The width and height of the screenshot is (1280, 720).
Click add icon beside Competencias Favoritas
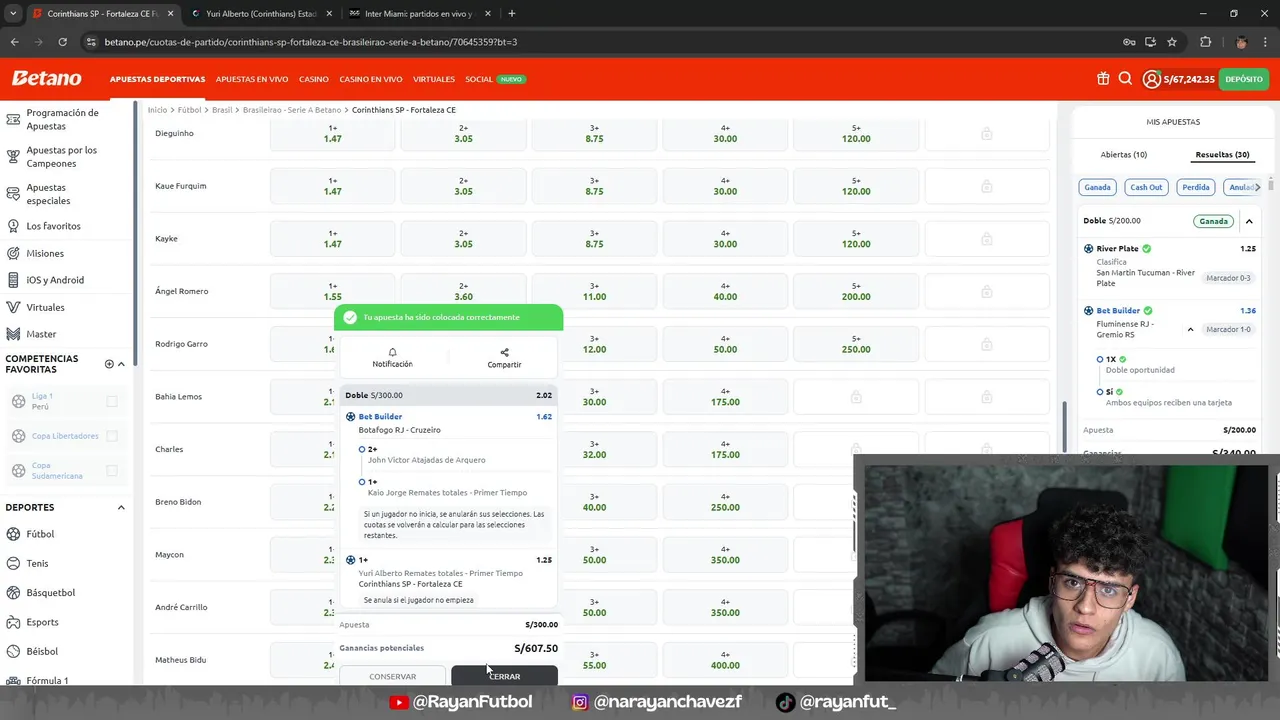coord(109,364)
